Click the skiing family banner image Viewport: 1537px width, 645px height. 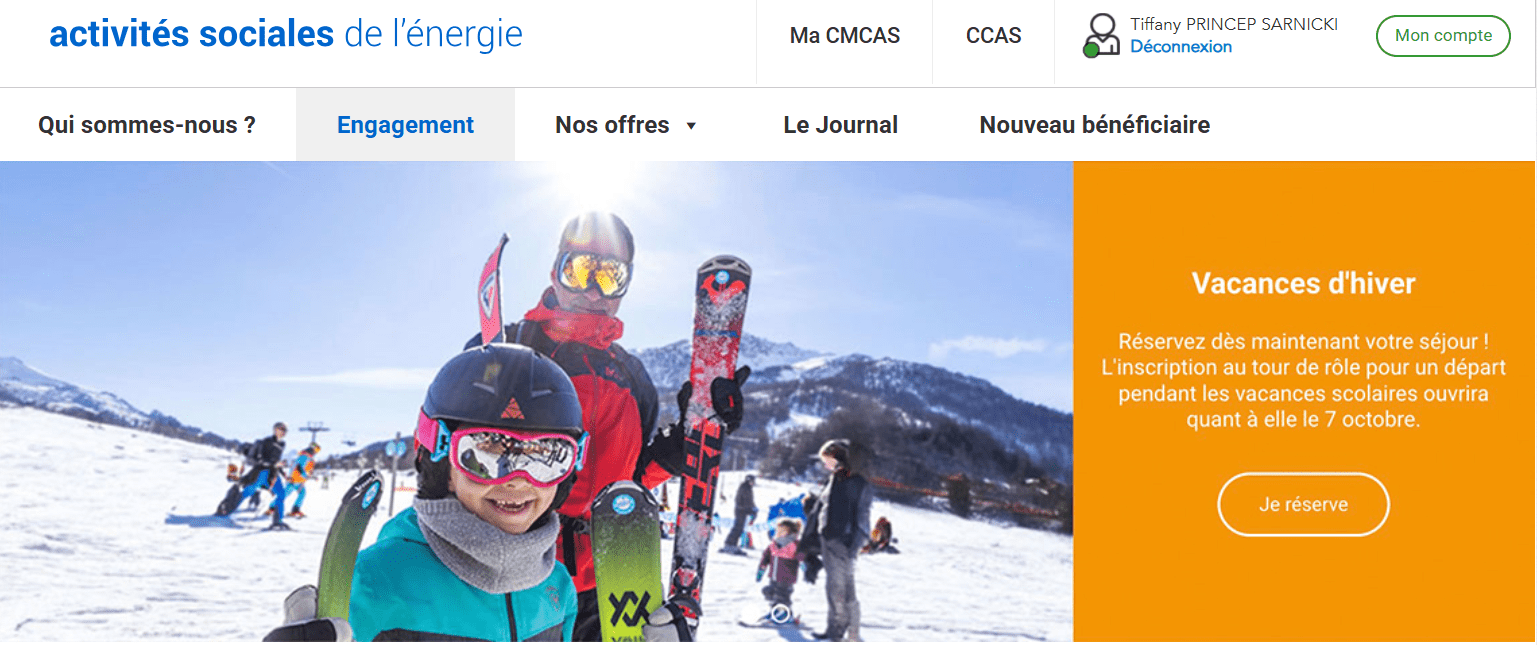point(536,401)
